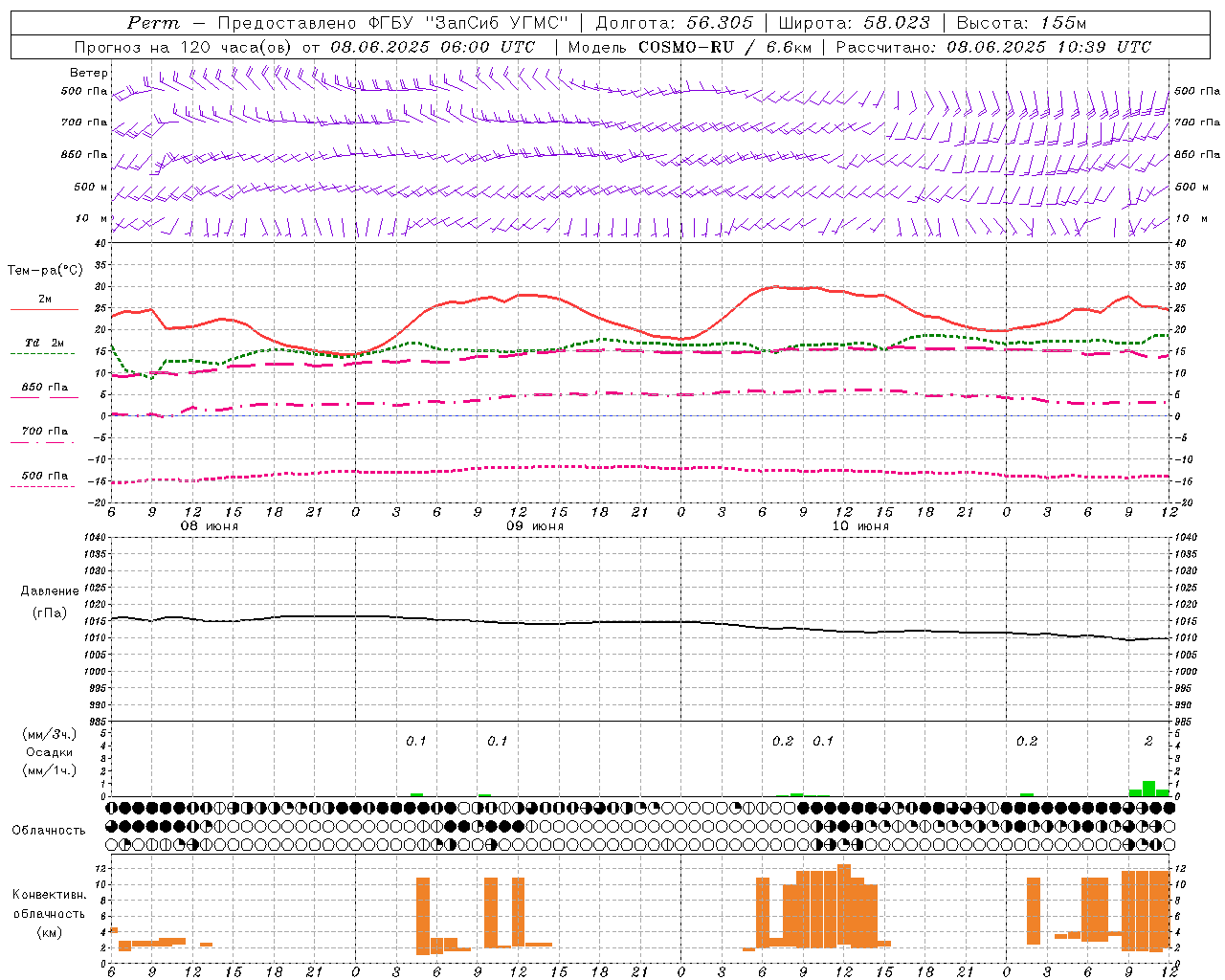Click the "Тем-ра(°C)" temperature panel label
Viewport: 1225px width, 980px height.
(45, 271)
